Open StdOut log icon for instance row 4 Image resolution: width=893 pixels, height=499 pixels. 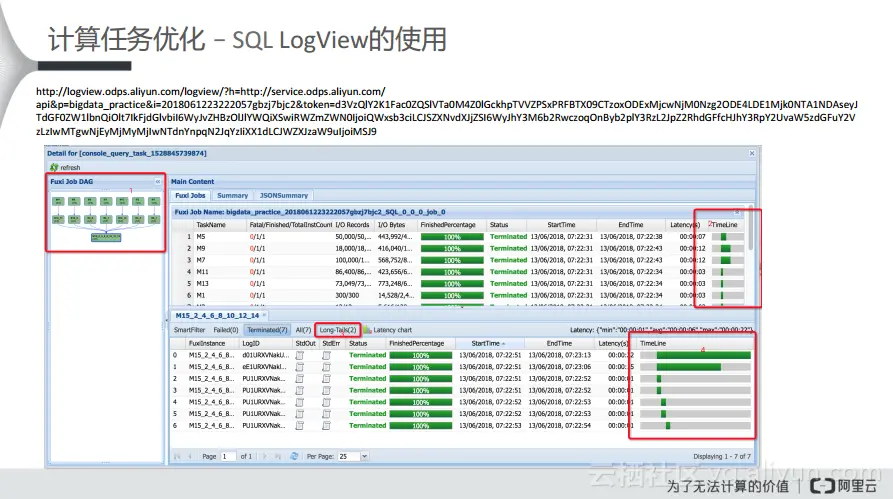(x=300, y=402)
